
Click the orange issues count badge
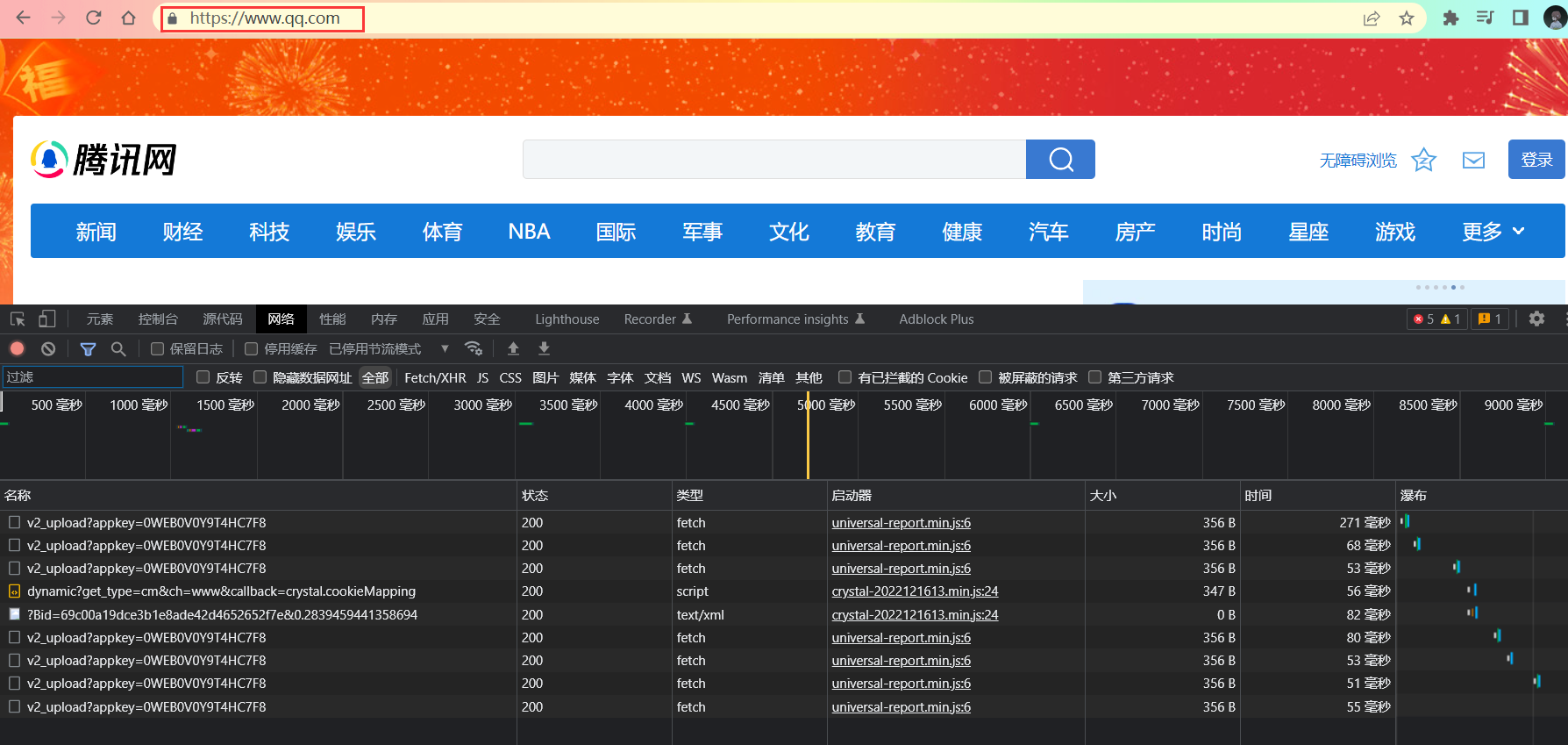coord(1490,319)
